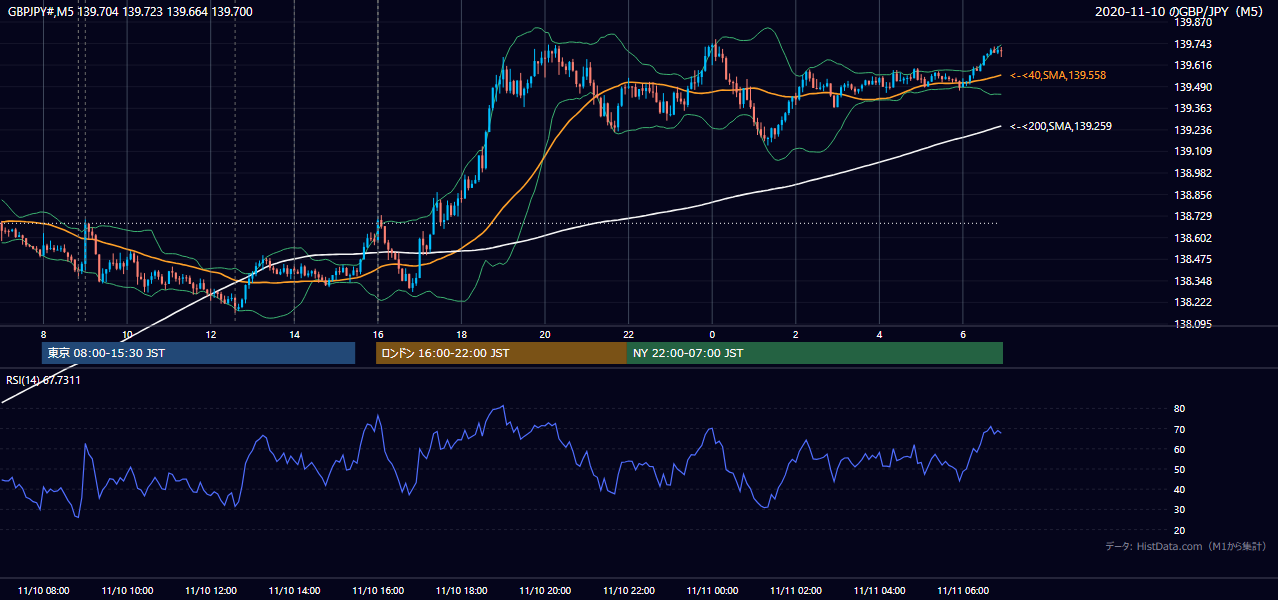Select the 200 SMA 139.259 label

tap(1061, 126)
